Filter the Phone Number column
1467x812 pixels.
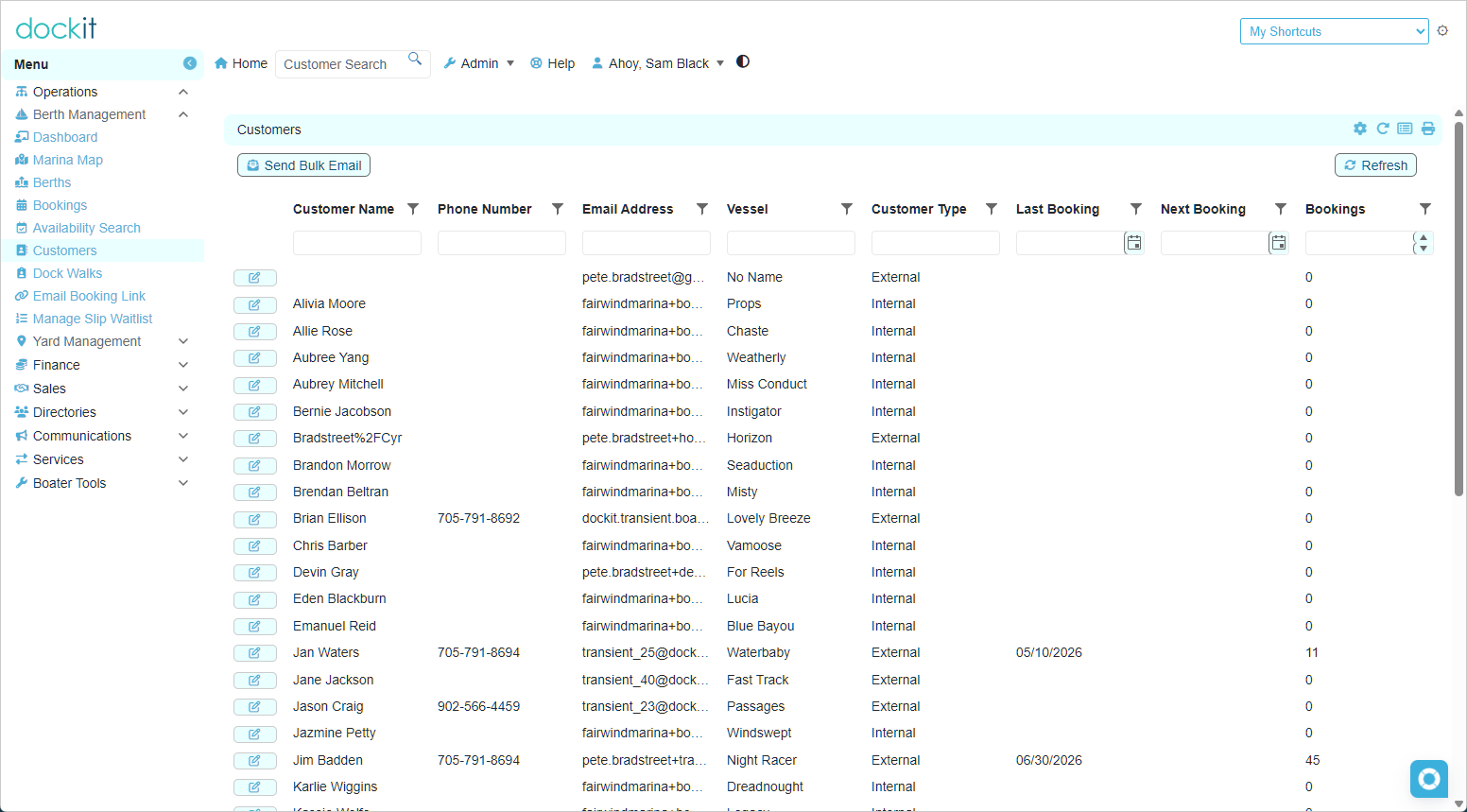coord(558,209)
